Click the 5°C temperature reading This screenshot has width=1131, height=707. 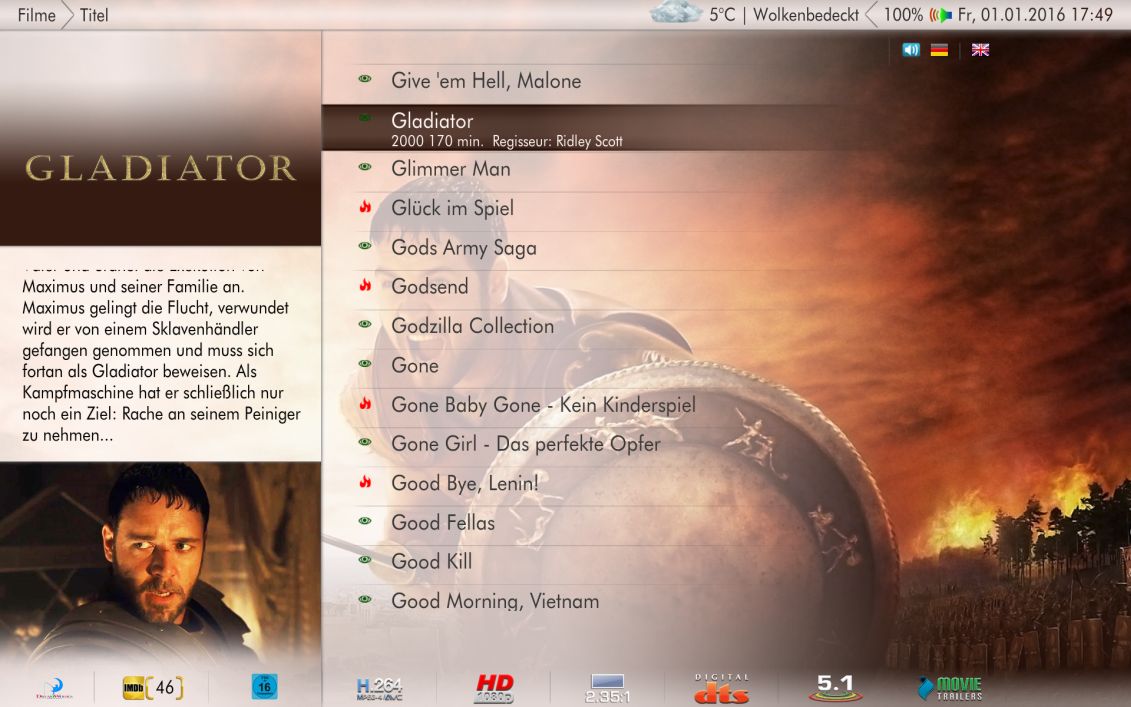722,14
